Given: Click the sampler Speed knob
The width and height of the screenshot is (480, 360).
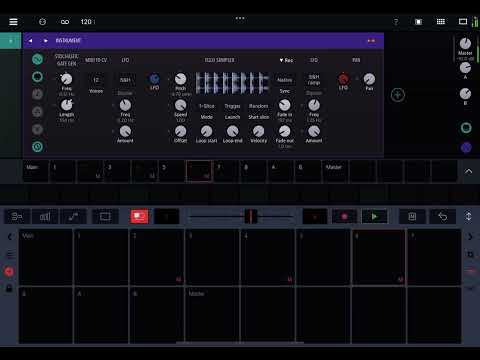Looking at the screenshot, I should click(180, 105).
